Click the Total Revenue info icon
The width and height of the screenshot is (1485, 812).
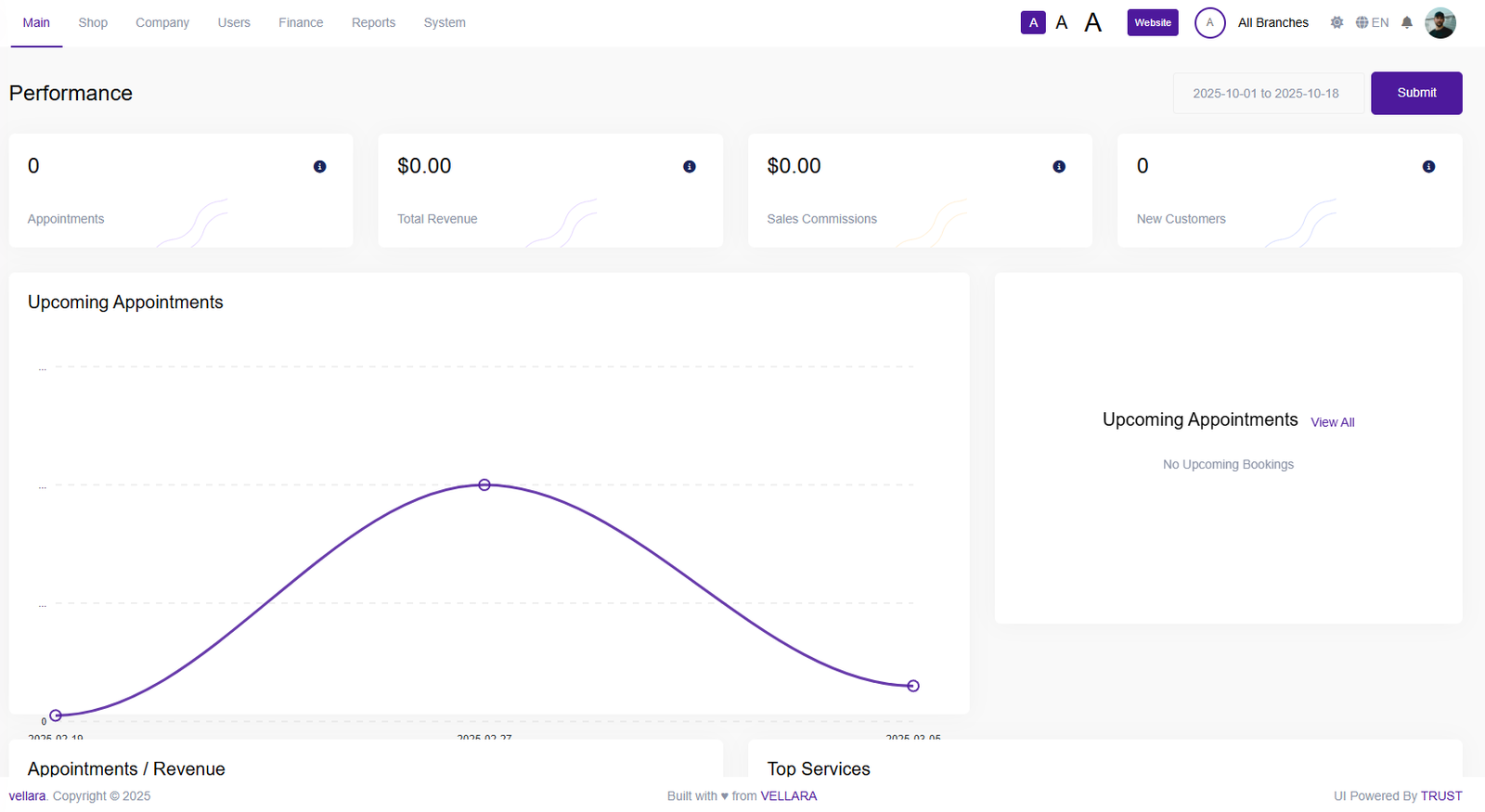(689, 167)
